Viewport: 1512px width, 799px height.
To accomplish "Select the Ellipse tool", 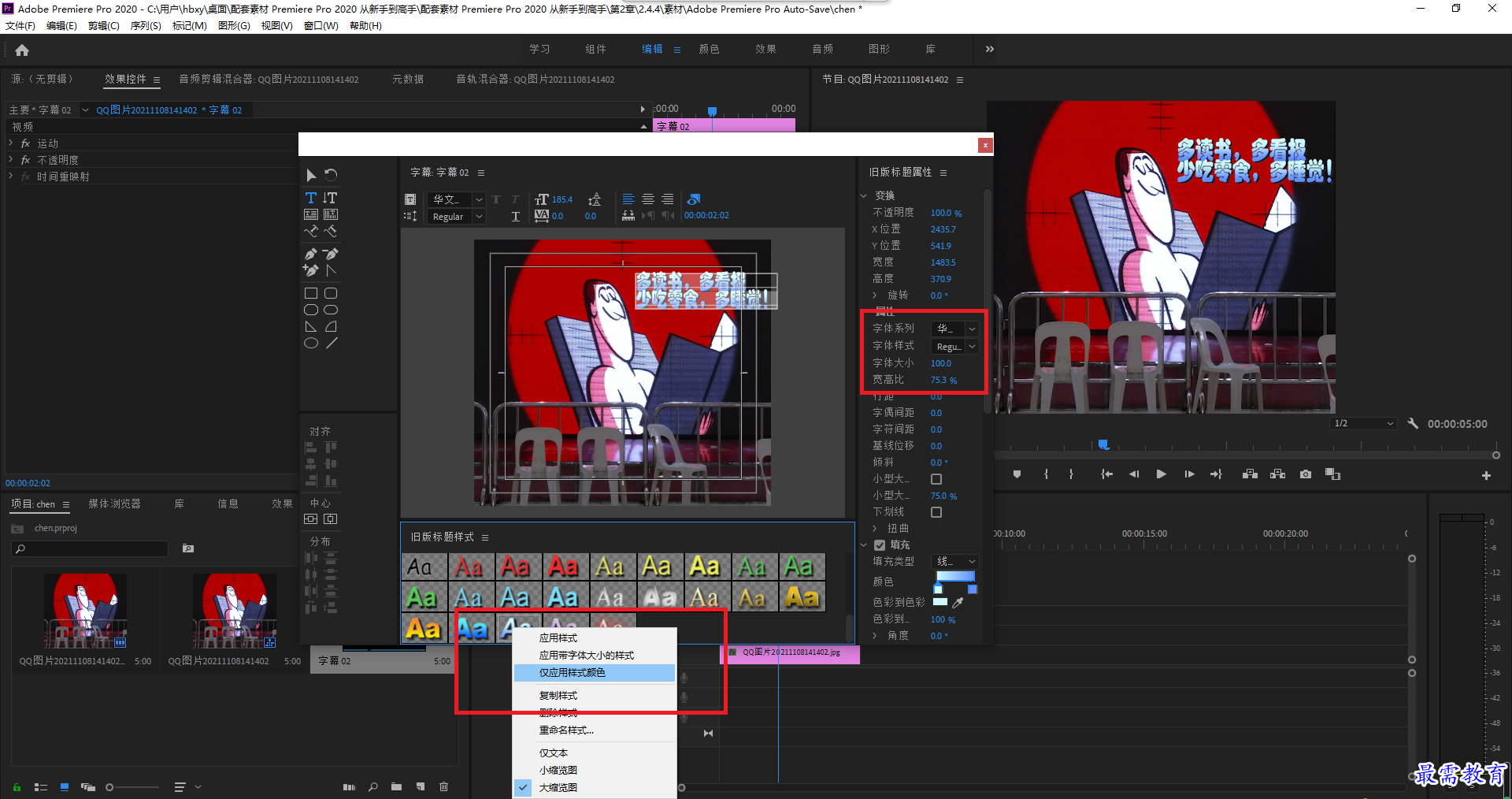I will coord(311,344).
